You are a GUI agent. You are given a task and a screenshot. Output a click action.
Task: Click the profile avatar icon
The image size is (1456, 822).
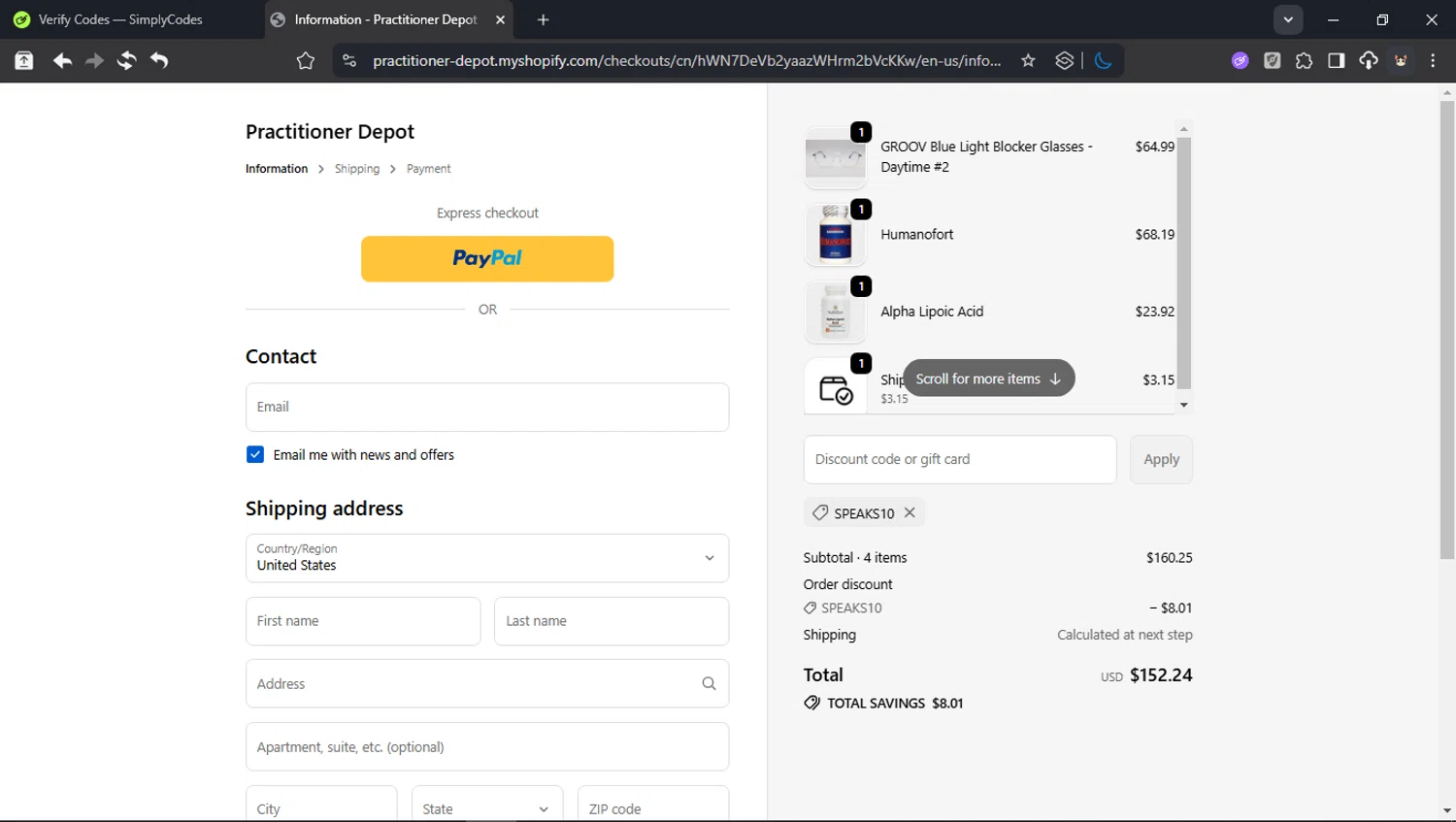(x=1401, y=61)
